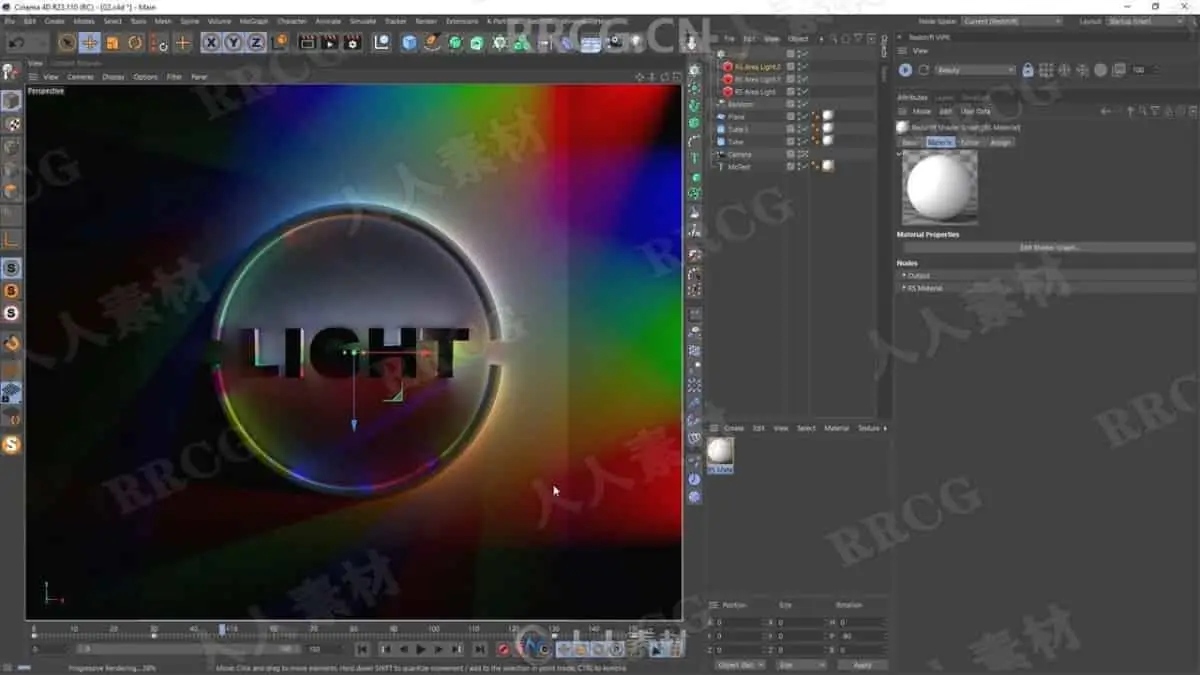The height and width of the screenshot is (675, 1200).
Task: Click the MoText material tag sphere
Action: (x=828, y=166)
